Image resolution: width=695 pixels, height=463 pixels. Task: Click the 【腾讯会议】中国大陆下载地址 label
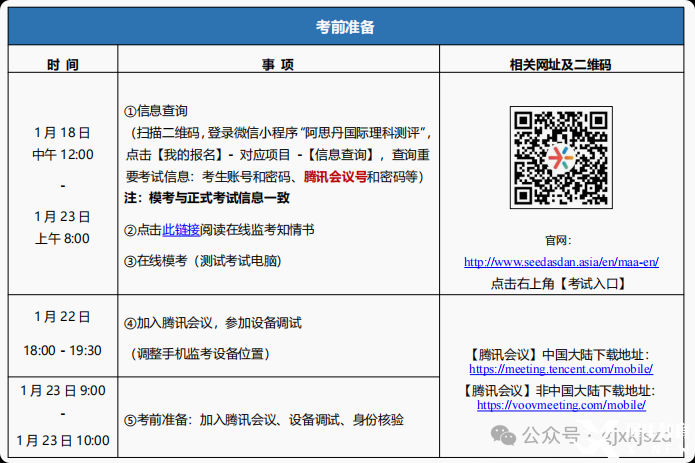click(558, 354)
